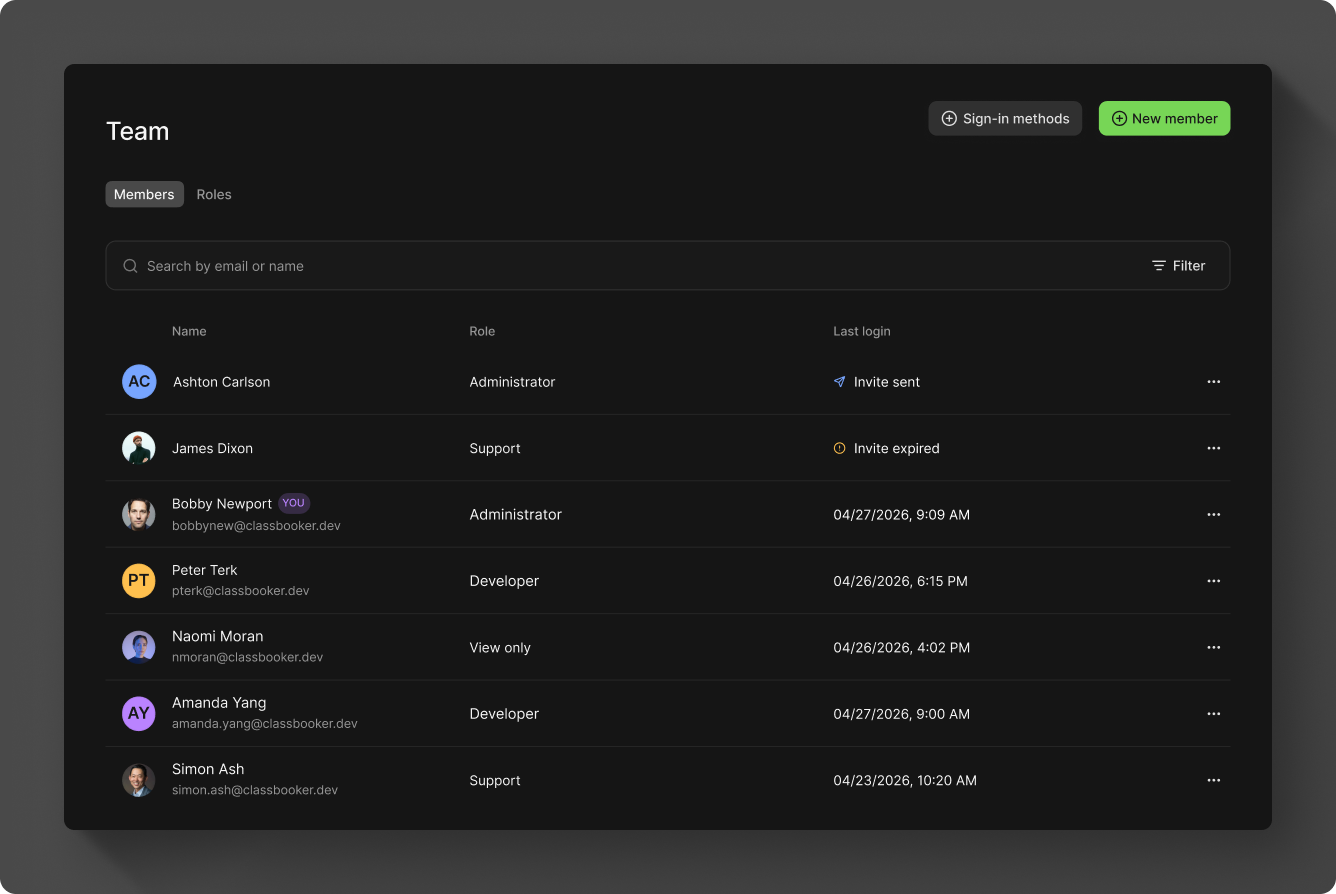This screenshot has height=894, width=1336.
Task: Open more options for Peter Terk
Action: [1213, 581]
